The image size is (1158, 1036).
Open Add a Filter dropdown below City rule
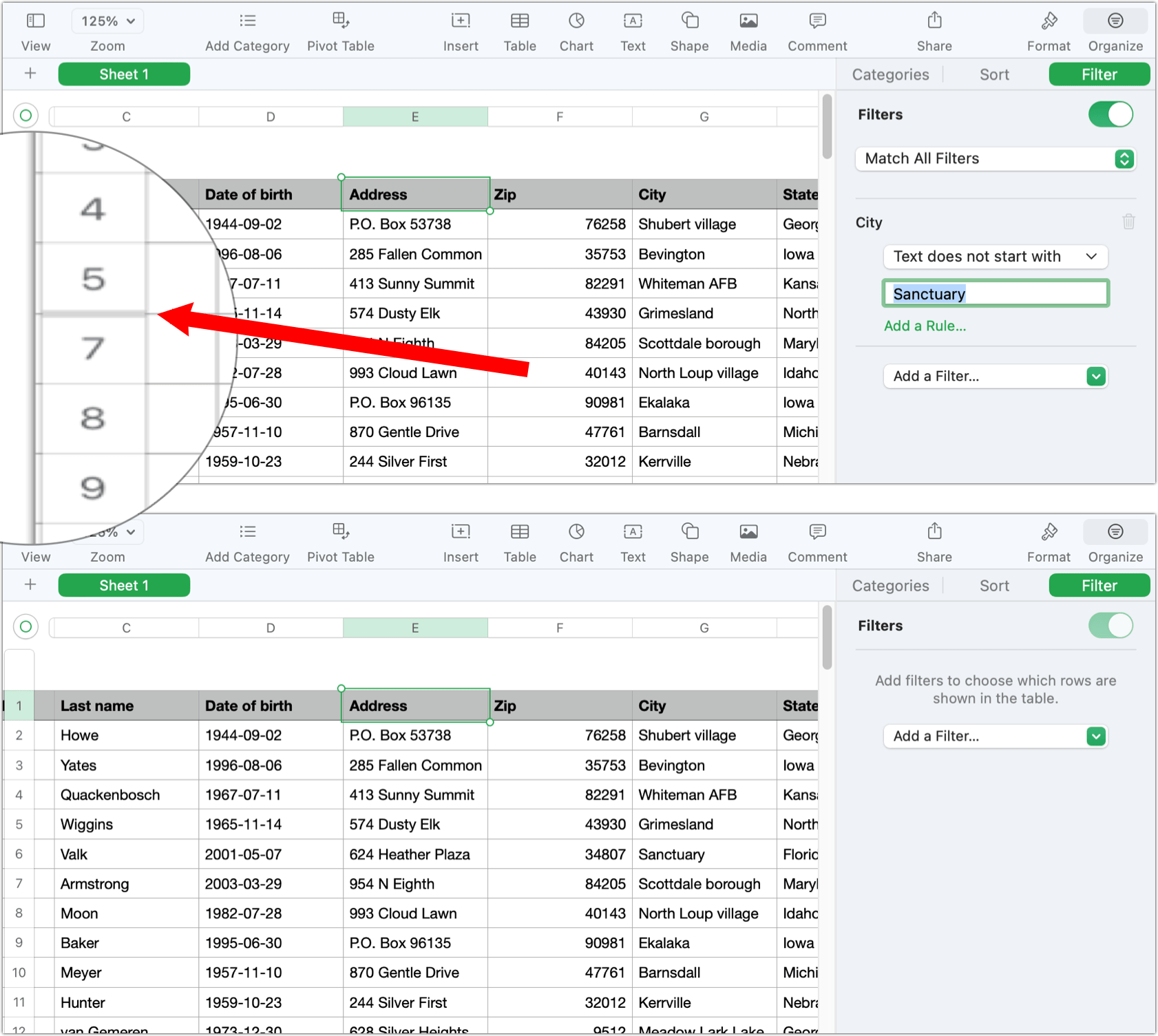(x=995, y=377)
